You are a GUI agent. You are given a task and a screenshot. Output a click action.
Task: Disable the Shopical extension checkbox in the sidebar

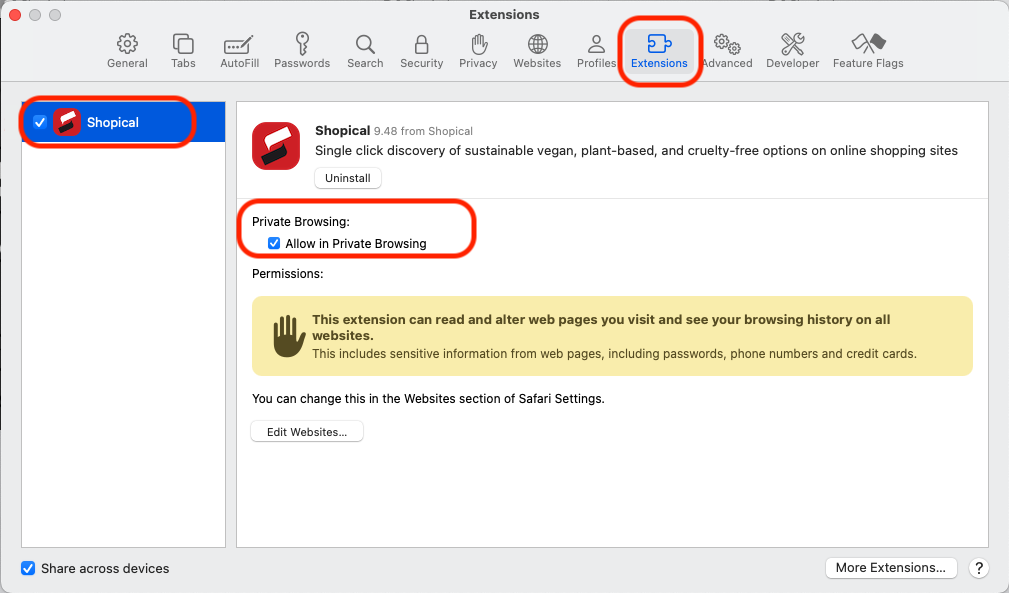tap(40, 122)
